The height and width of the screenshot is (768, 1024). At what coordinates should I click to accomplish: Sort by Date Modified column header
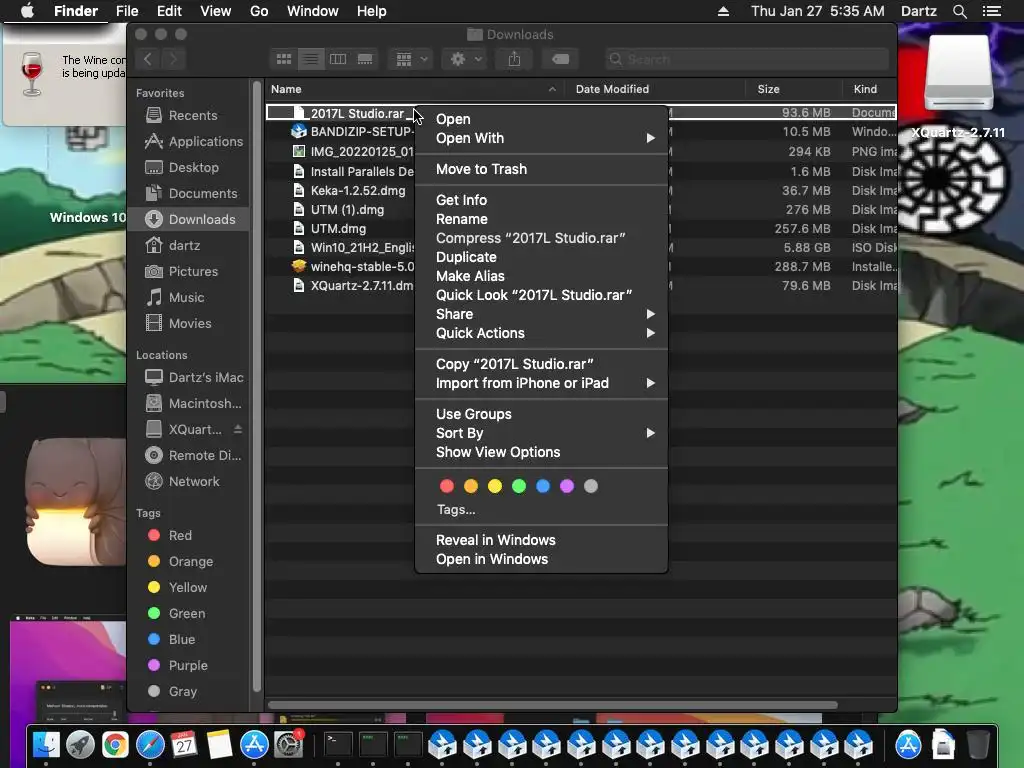click(655, 89)
